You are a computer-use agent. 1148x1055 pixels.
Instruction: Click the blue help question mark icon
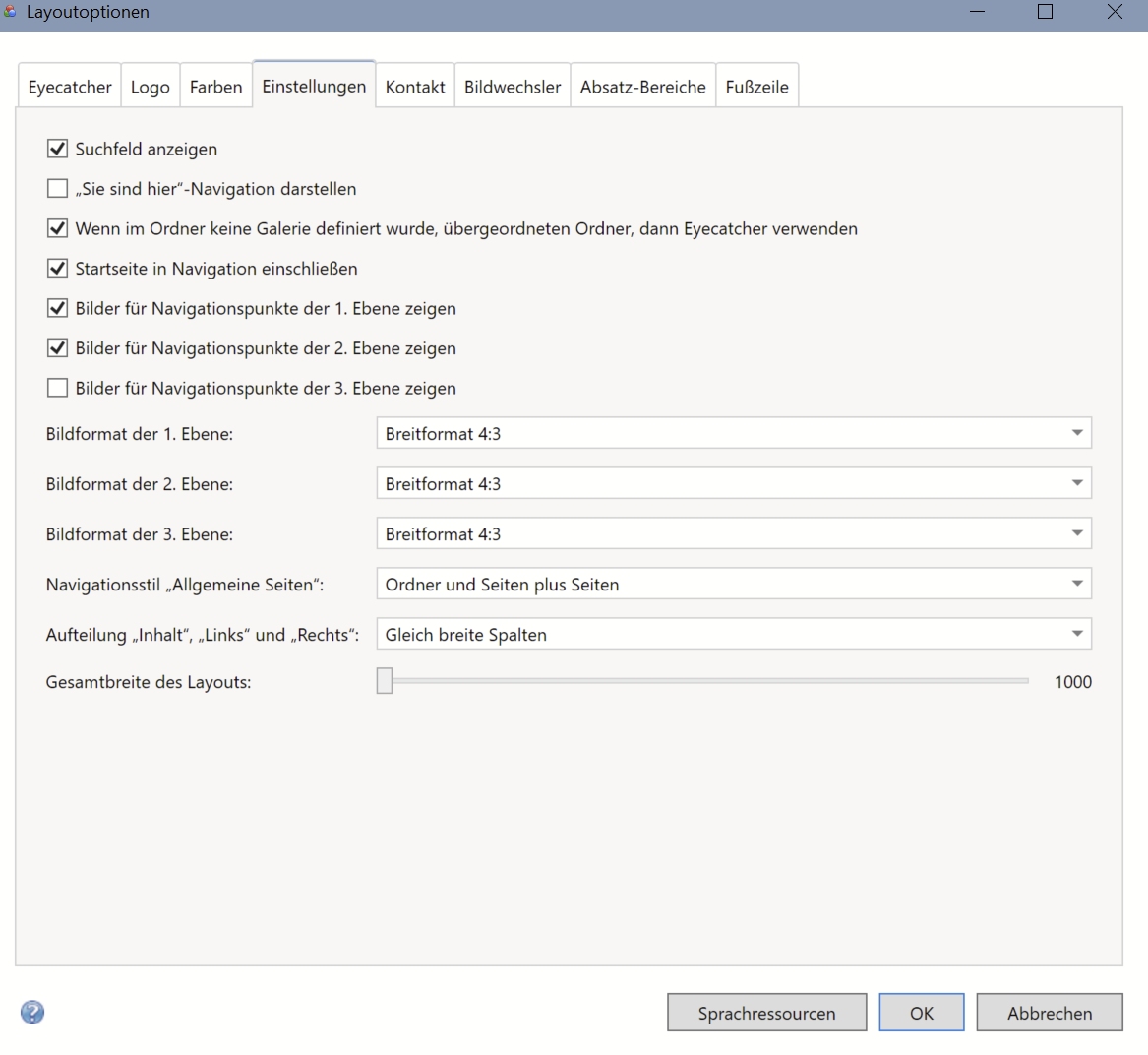tap(32, 1012)
